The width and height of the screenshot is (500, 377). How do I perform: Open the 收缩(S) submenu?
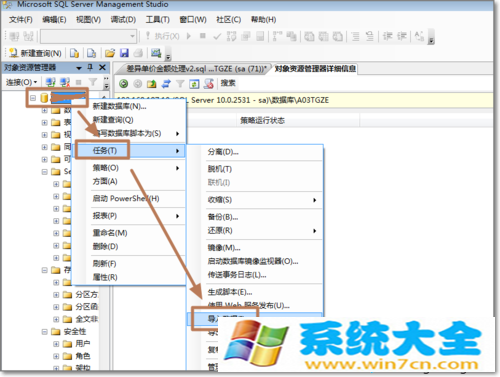click(x=255, y=200)
